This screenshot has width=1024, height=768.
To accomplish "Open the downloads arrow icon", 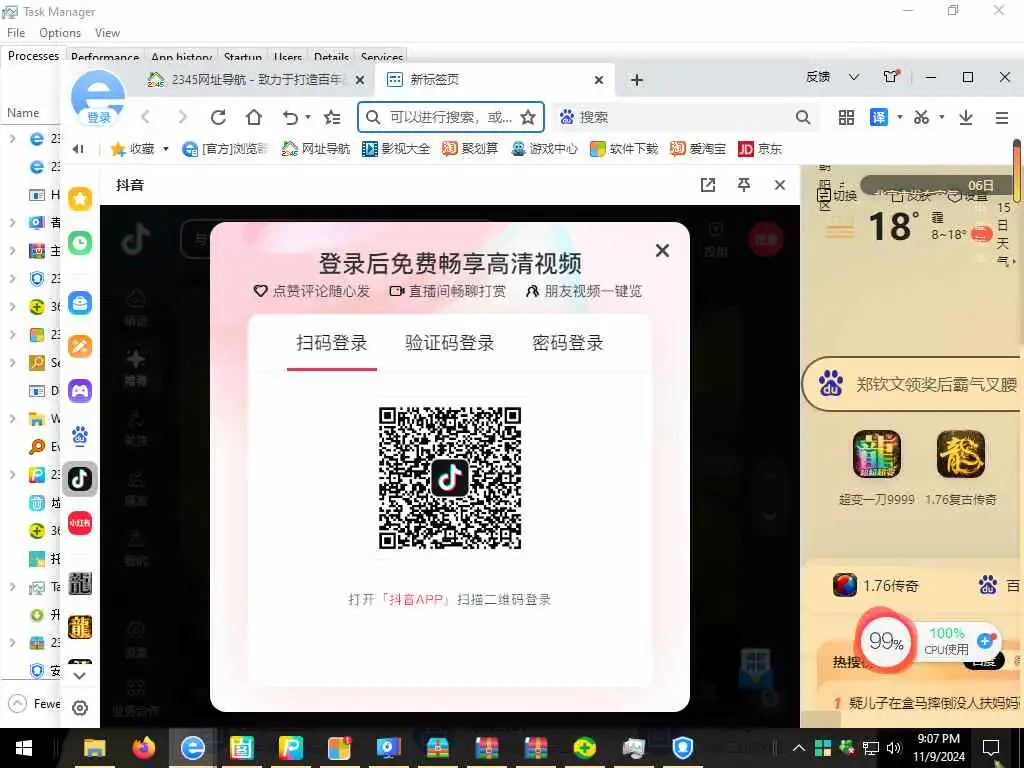I will pyautogui.click(x=966, y=118).
